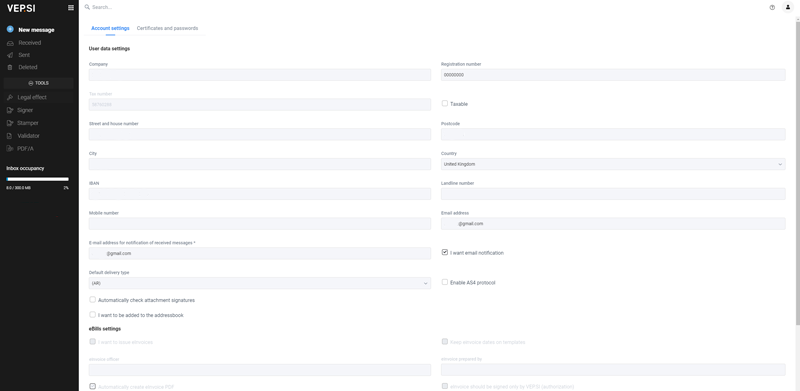Start a New message
Image resolution: width=800 pixels, height=391 pixels.
tap(36, 30)
